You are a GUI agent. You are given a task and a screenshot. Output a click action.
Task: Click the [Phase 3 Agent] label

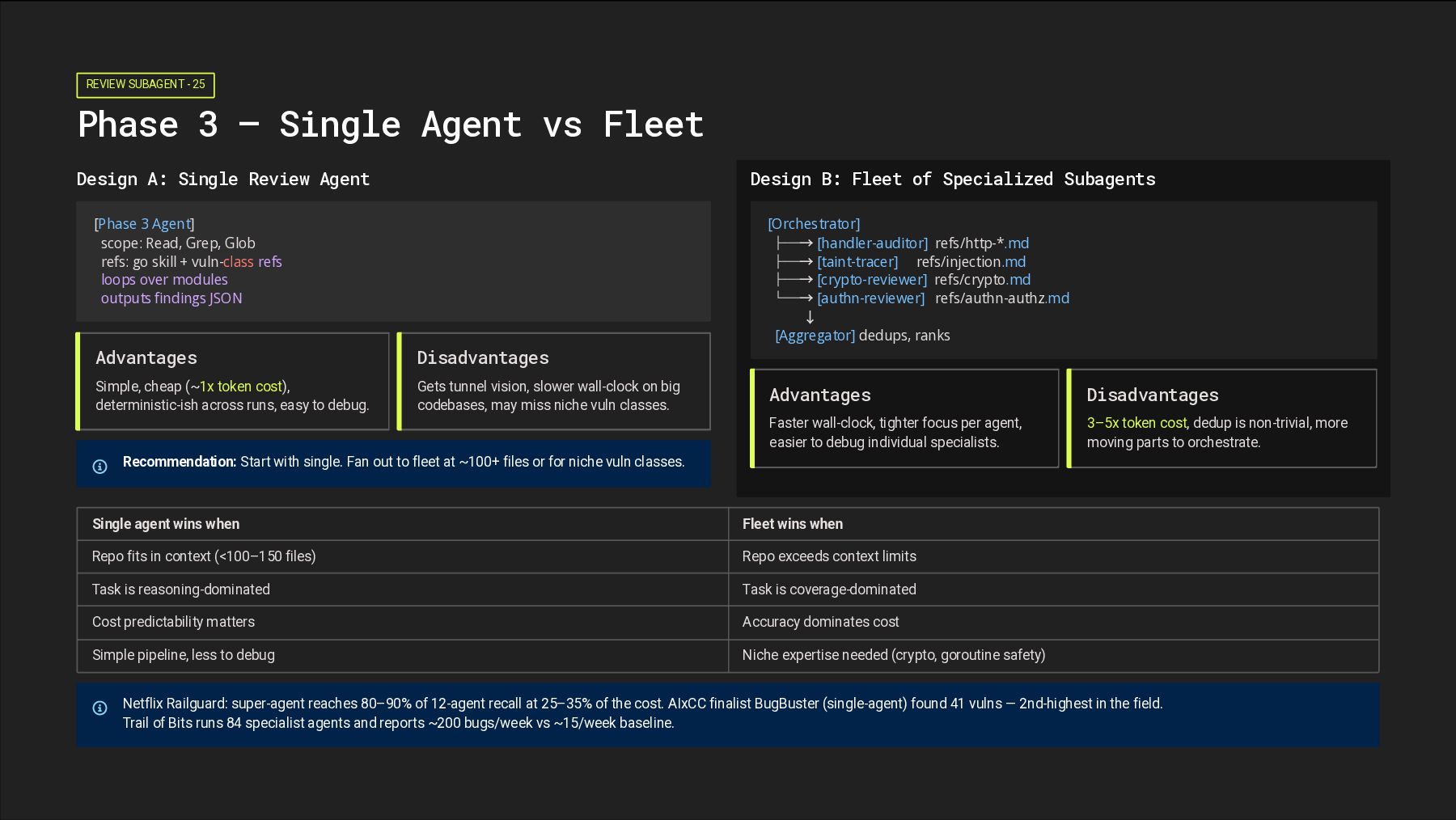145,224
